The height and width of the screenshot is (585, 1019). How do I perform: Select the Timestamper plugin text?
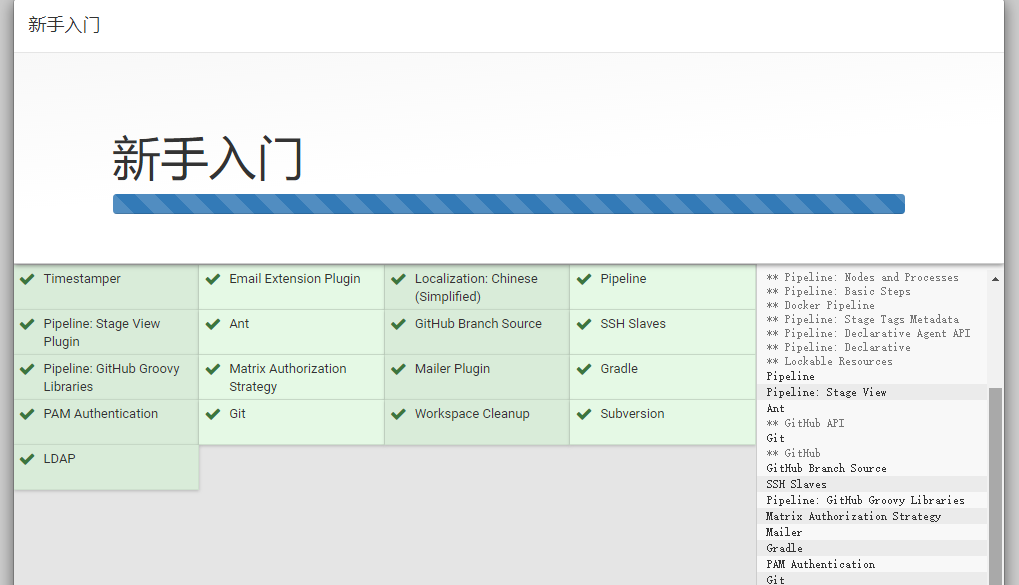pos(82,279)
